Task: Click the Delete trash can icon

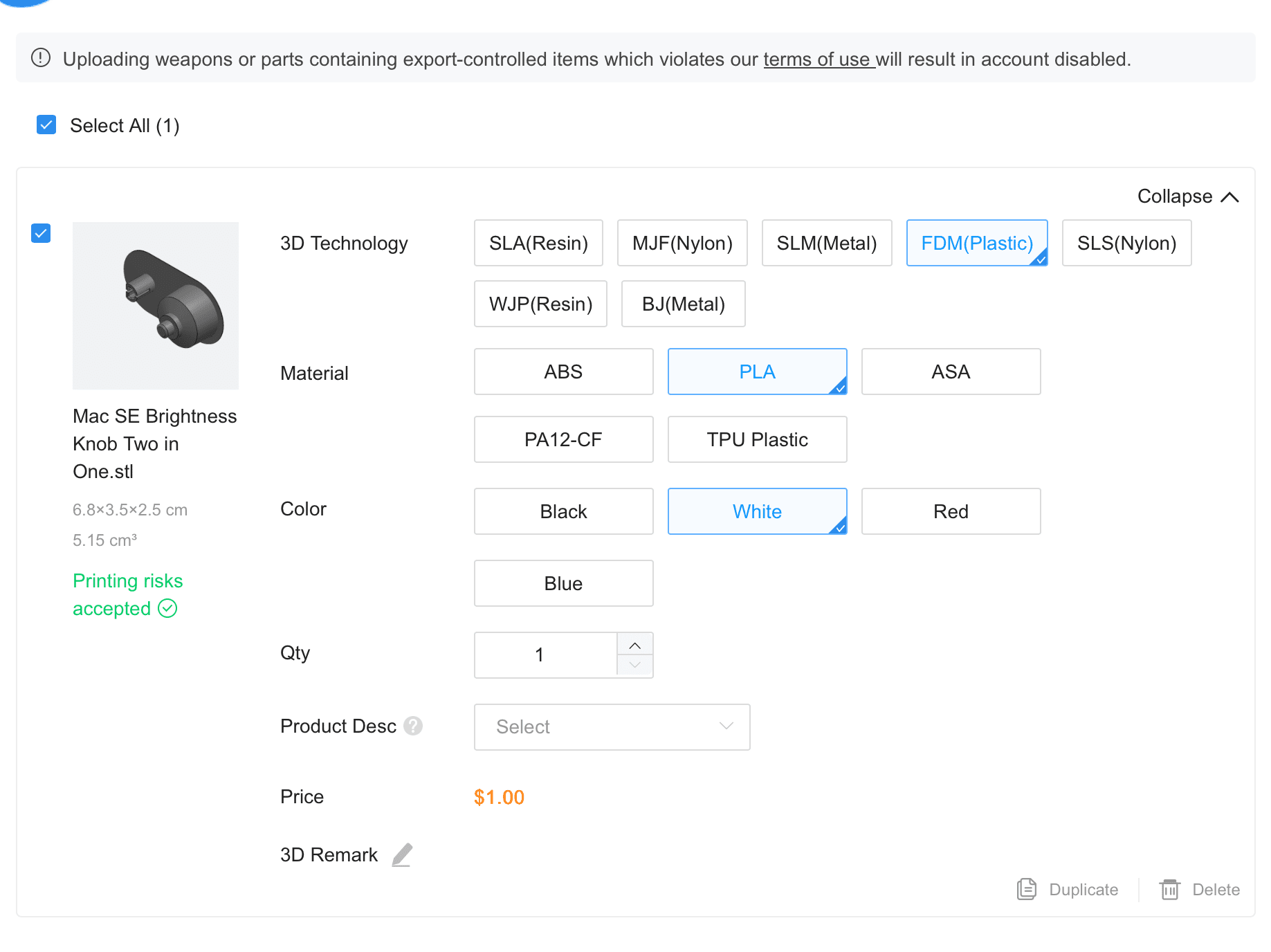Action: [1170, 889]
